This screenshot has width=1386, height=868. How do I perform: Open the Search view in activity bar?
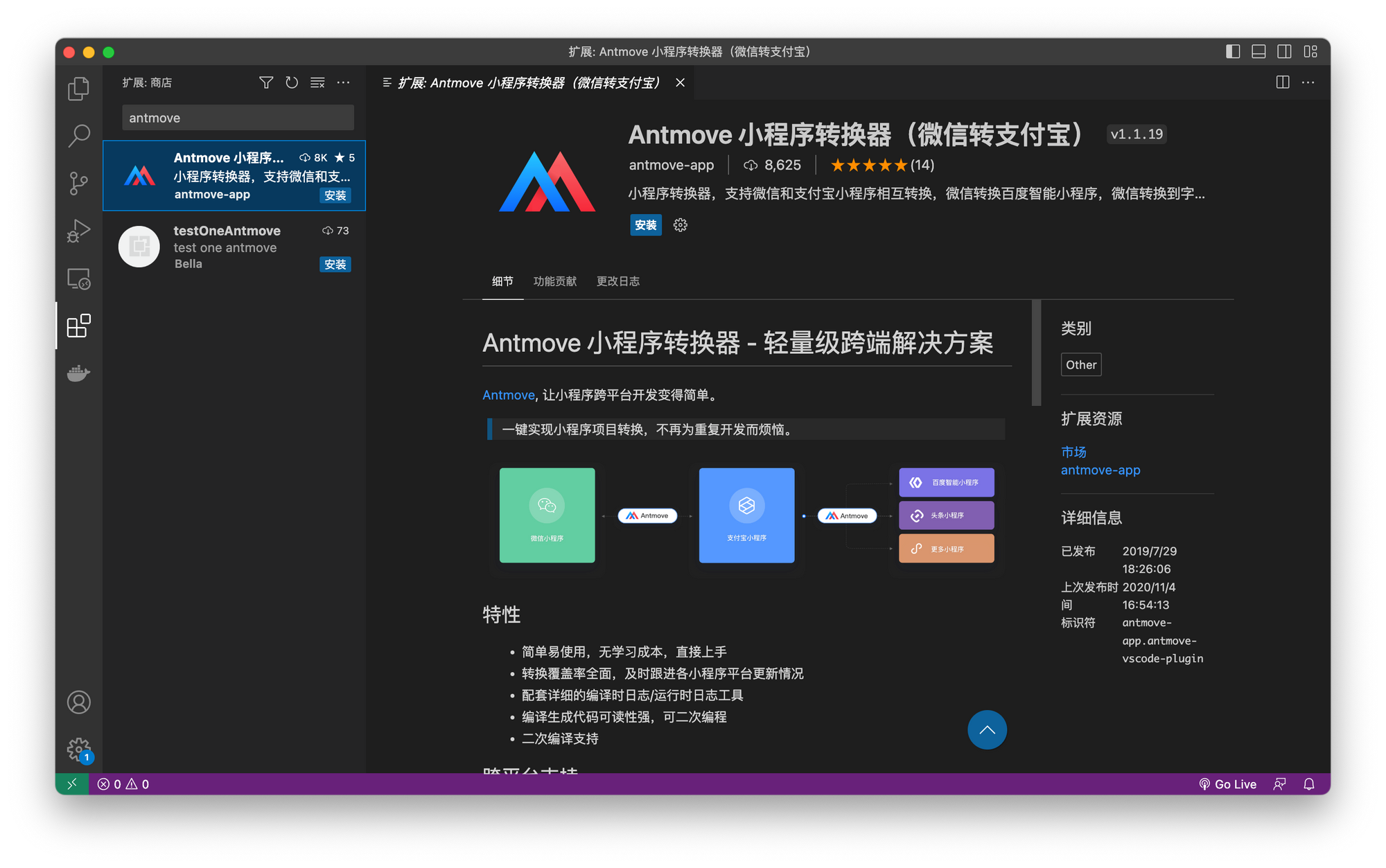[x=79, y=136]
